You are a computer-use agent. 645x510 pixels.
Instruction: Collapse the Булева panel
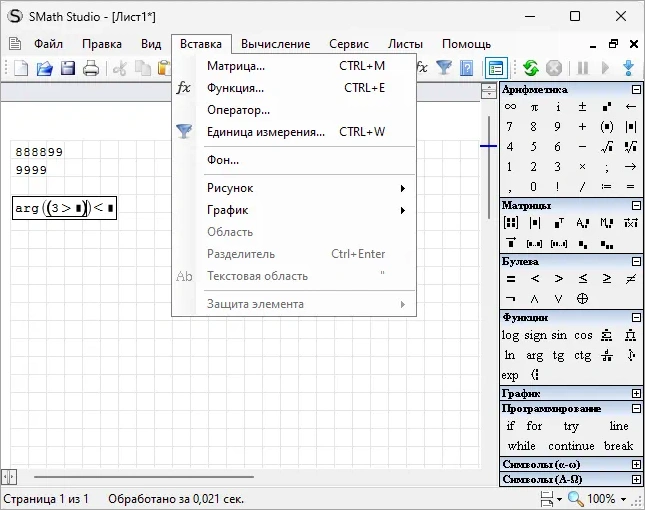tap(636, 261)
